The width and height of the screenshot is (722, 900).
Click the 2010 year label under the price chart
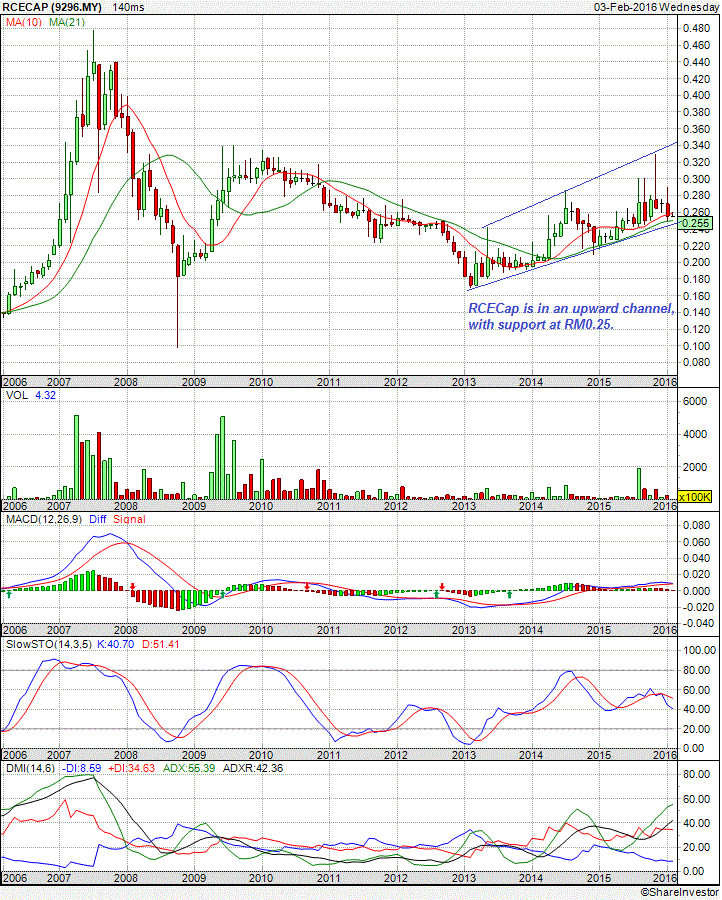pos(261,382)
